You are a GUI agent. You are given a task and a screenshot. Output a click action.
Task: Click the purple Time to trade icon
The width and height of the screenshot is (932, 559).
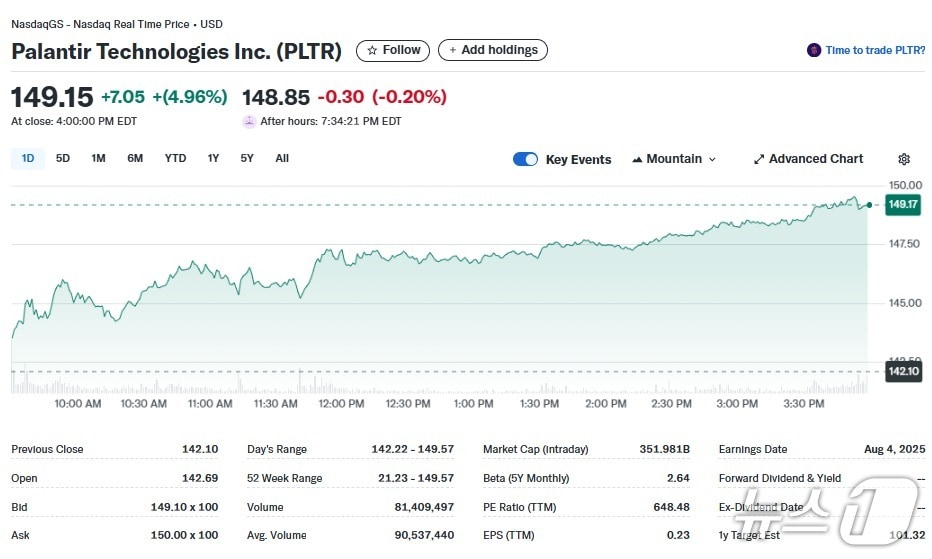814,50
